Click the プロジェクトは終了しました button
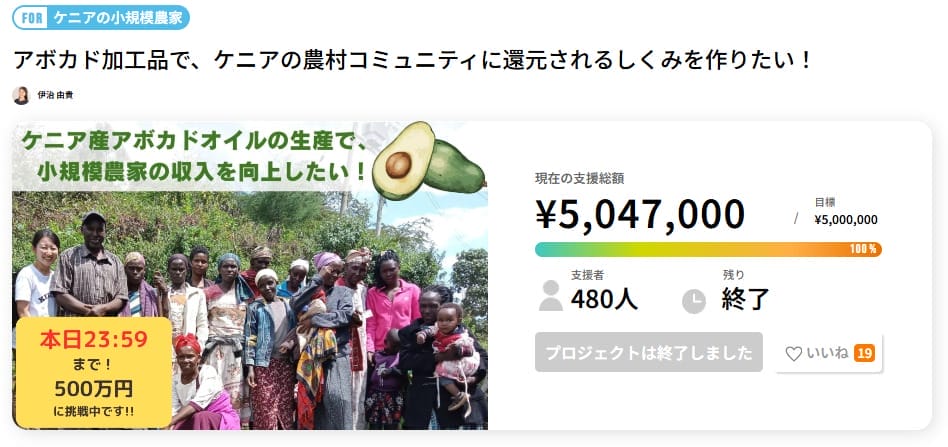948x447 pixels. [x=649, y=353]
